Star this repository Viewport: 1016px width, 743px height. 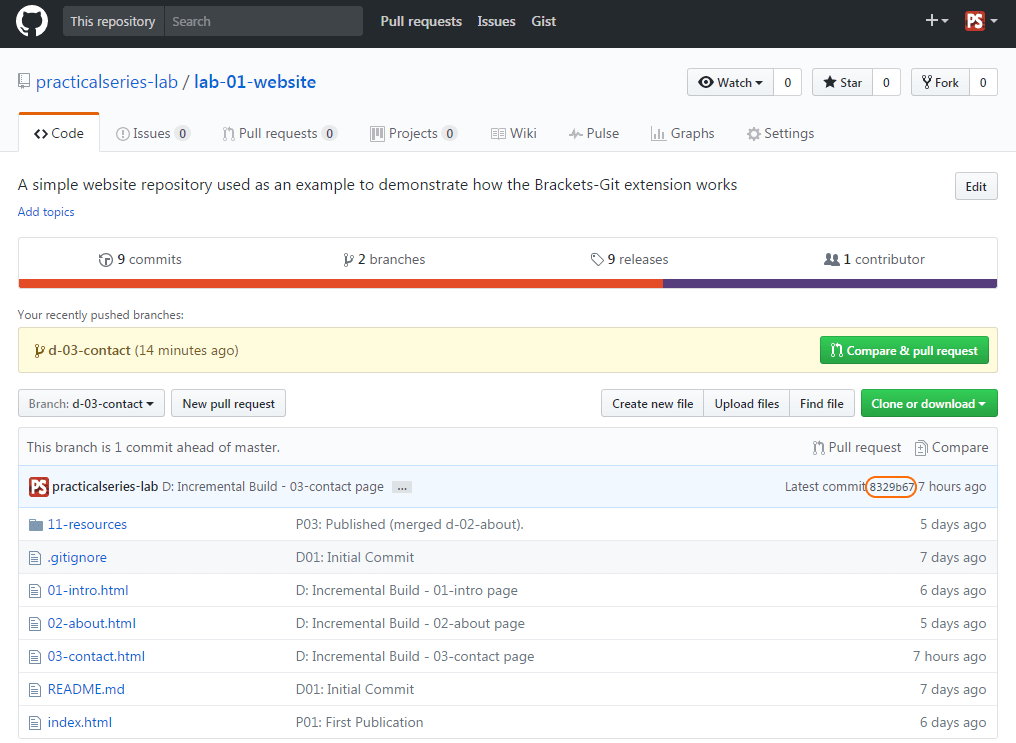click(x=842, y=82)
